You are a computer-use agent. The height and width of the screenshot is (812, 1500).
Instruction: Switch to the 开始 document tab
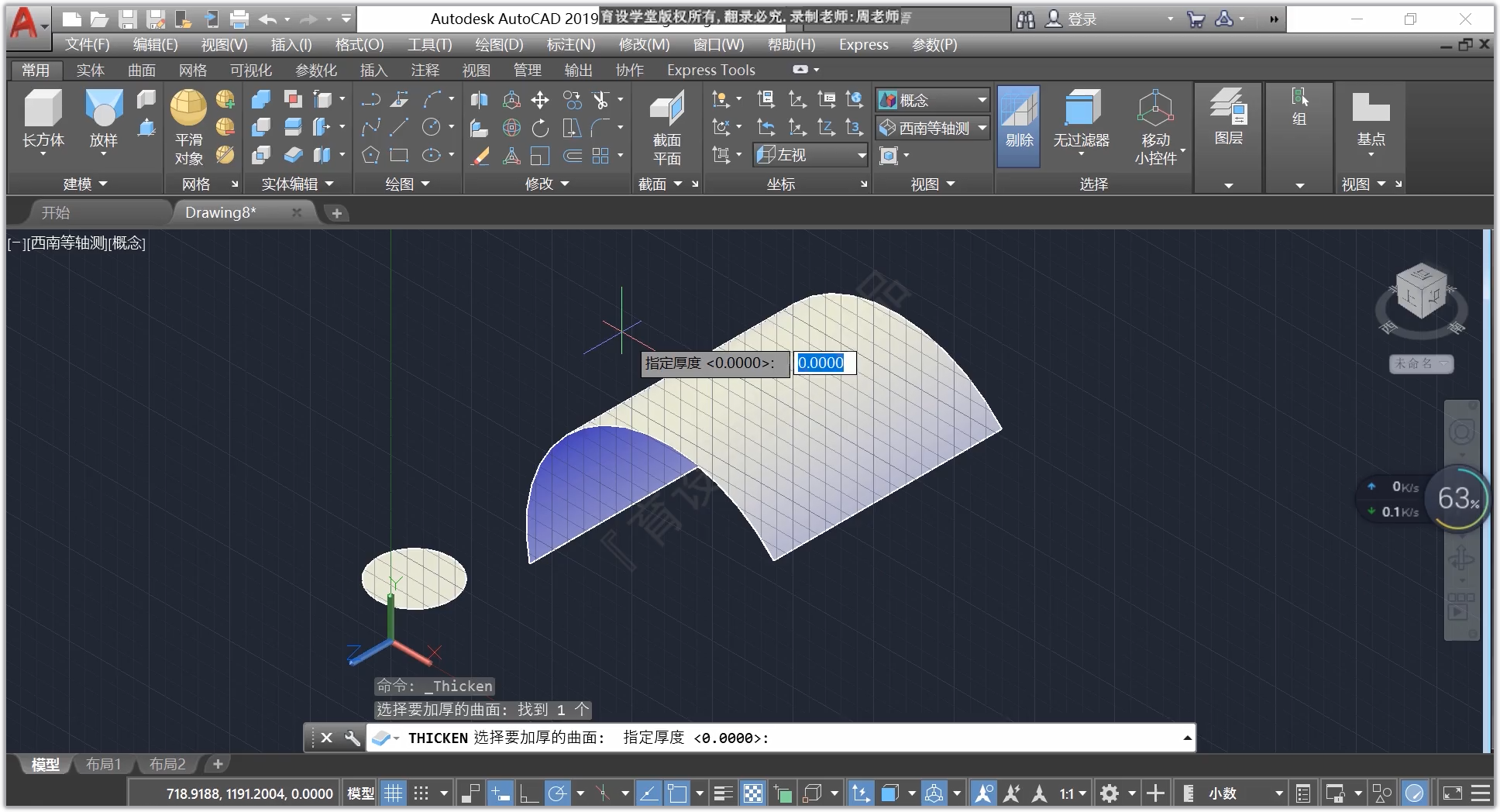tap(56, 212)
